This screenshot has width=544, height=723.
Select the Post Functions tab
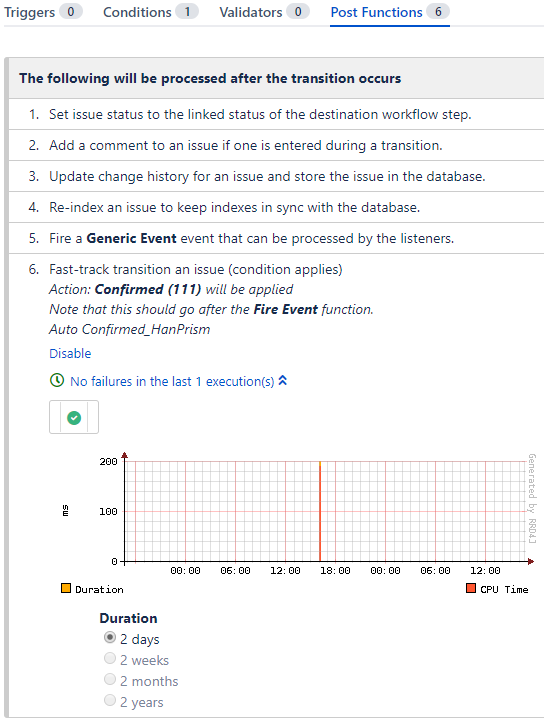[x=390, y=12]
